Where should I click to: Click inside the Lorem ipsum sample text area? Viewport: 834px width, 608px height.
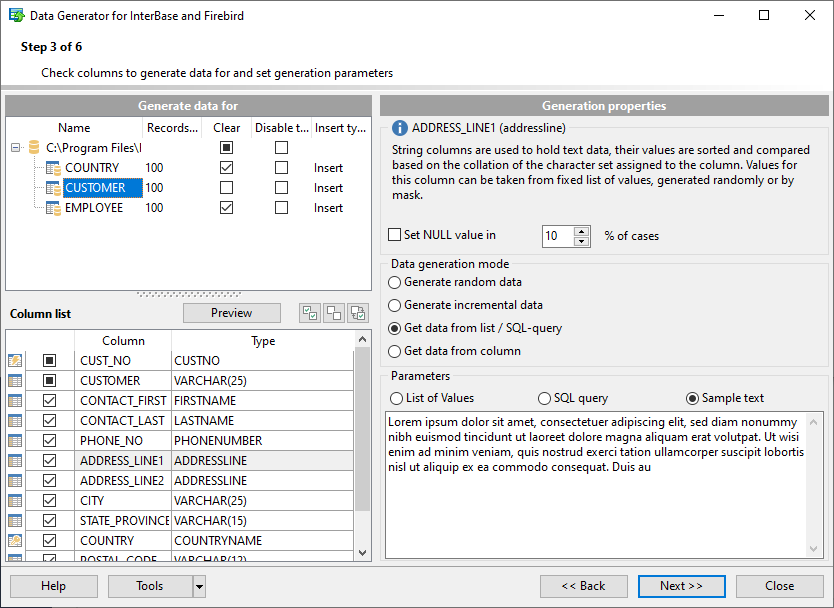coord(596,485)
